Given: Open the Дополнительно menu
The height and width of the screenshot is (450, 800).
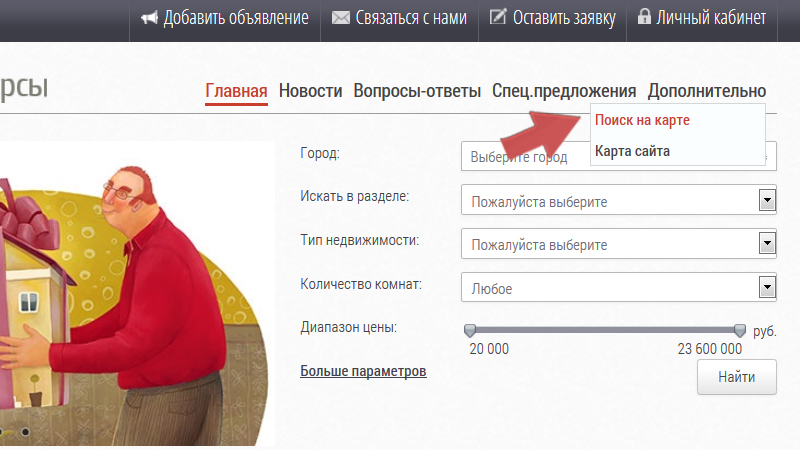Looking at the screenshot, I should click(707, 91).
